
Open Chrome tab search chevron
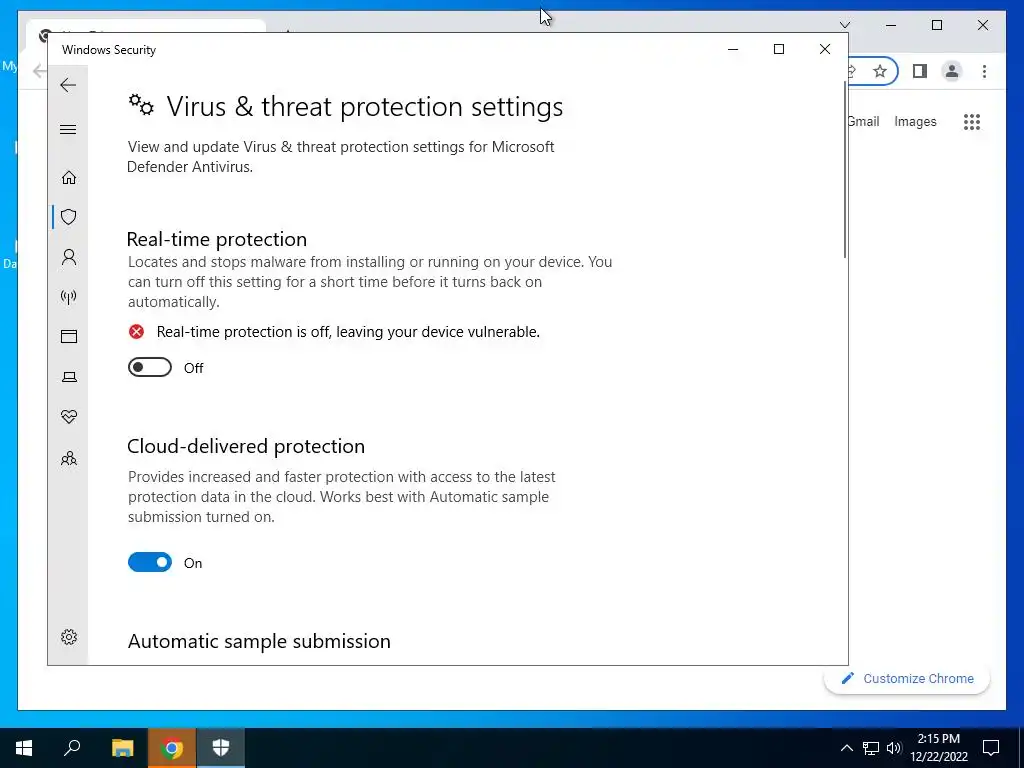pos(844,25)
